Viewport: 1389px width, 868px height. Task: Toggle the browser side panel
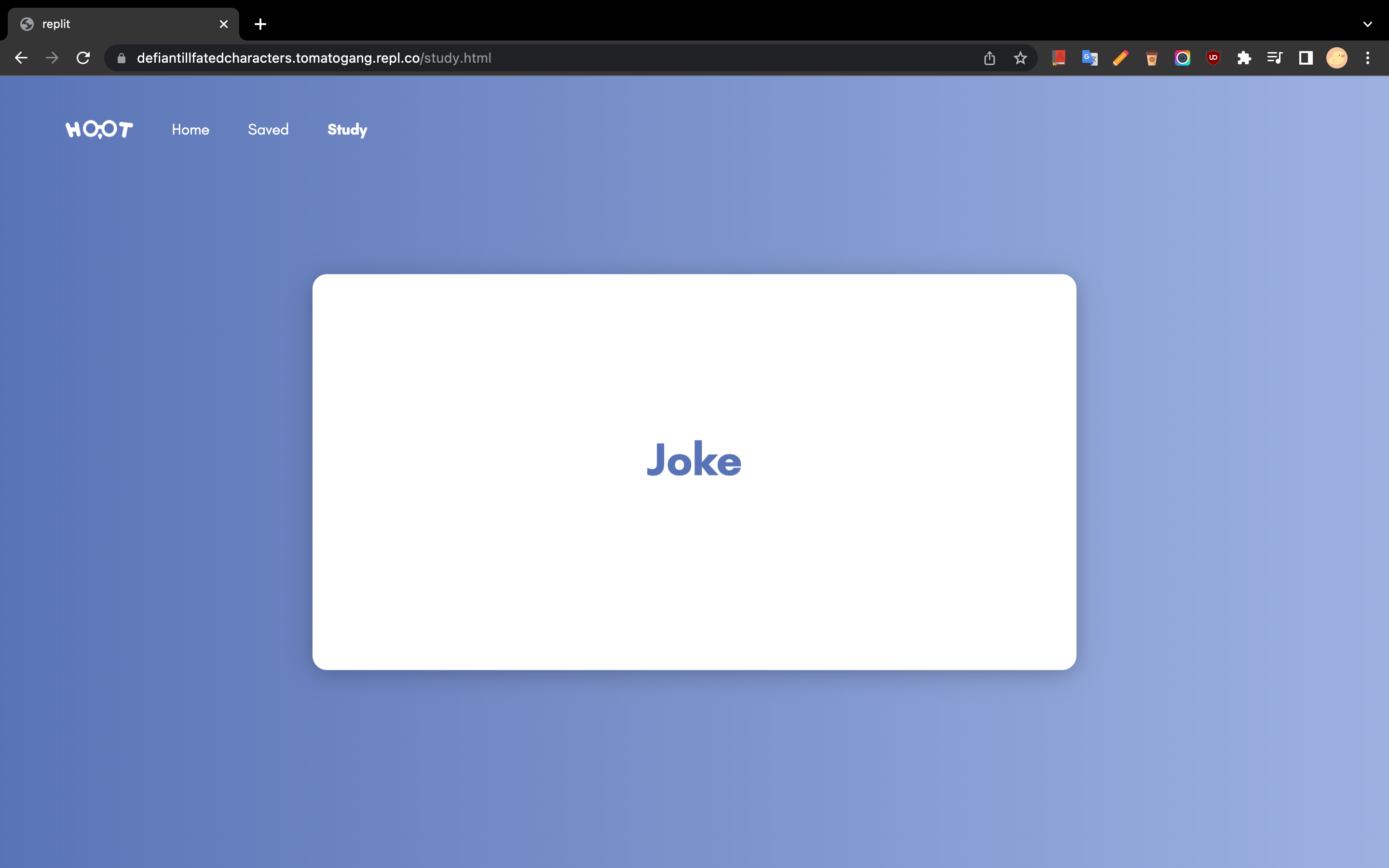point(1306,58)
